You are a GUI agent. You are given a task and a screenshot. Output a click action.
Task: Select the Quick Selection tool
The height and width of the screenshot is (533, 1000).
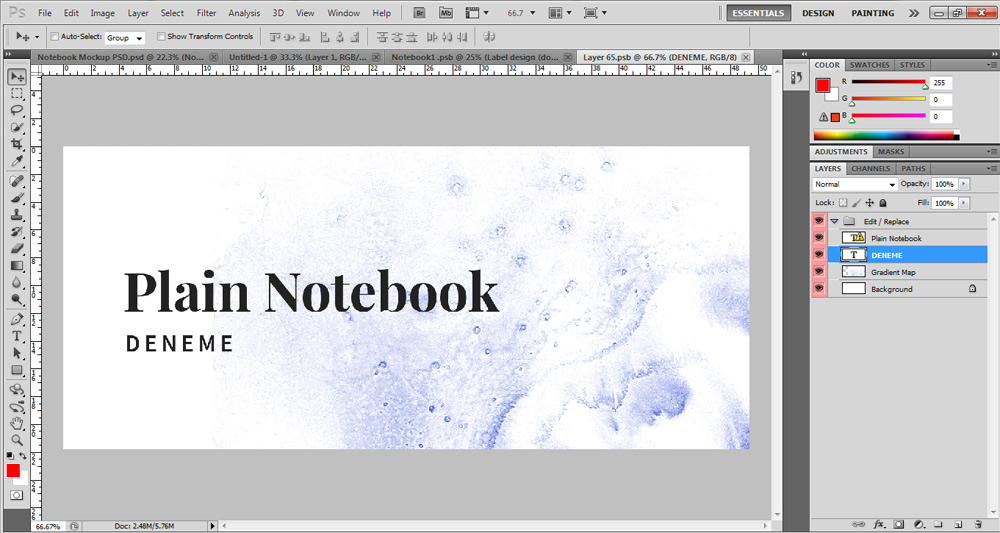pos(17,128)
